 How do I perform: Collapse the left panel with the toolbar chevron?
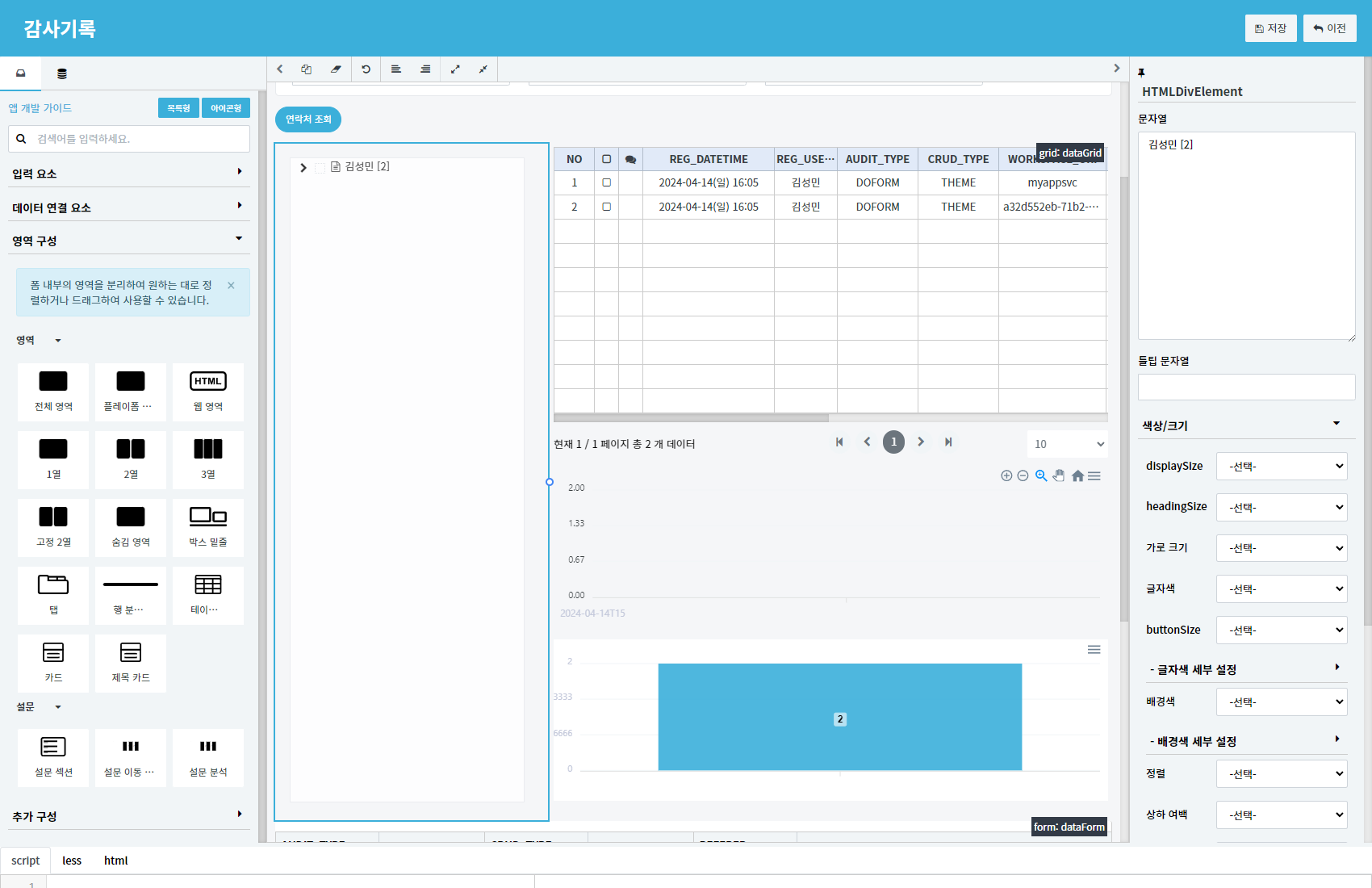point(280,69)
